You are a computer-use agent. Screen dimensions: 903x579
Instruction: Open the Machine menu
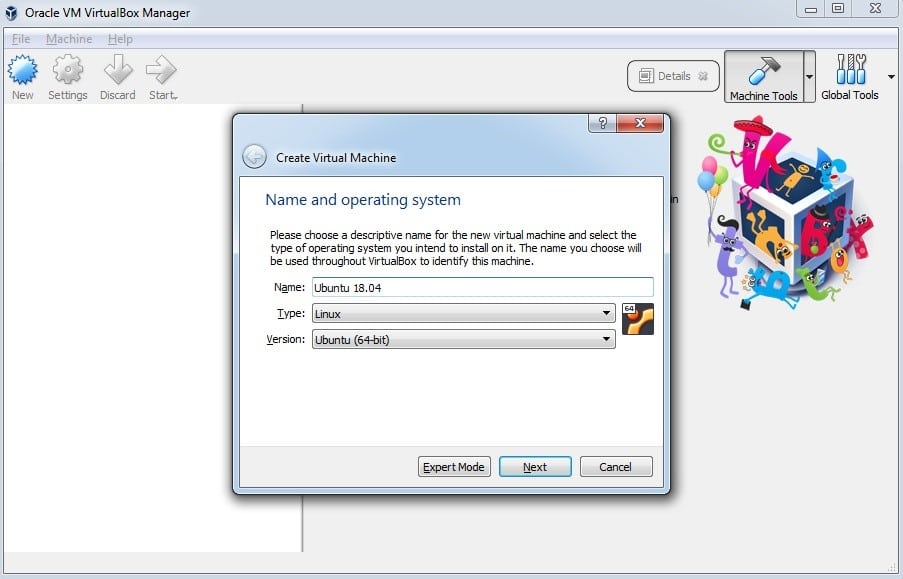coord(69,39)
